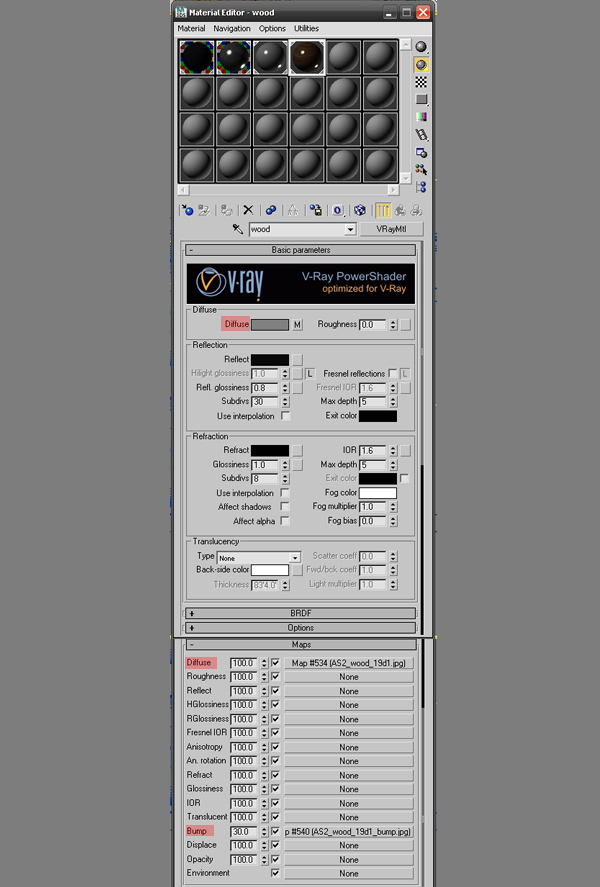The height and width of the screenshot is (887, 600).
Task: Click the Put to Library icon
Action: pos(315,211)
